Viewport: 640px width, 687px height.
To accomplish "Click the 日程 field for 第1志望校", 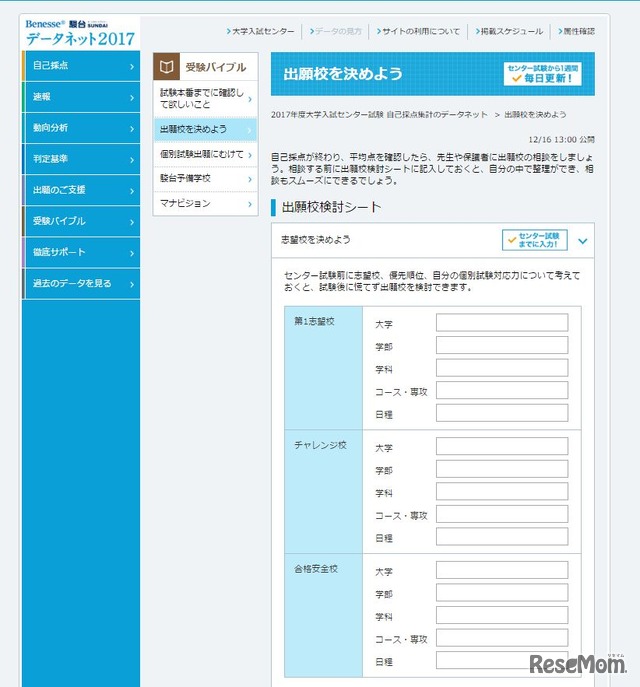I will (x=502, y=413).
